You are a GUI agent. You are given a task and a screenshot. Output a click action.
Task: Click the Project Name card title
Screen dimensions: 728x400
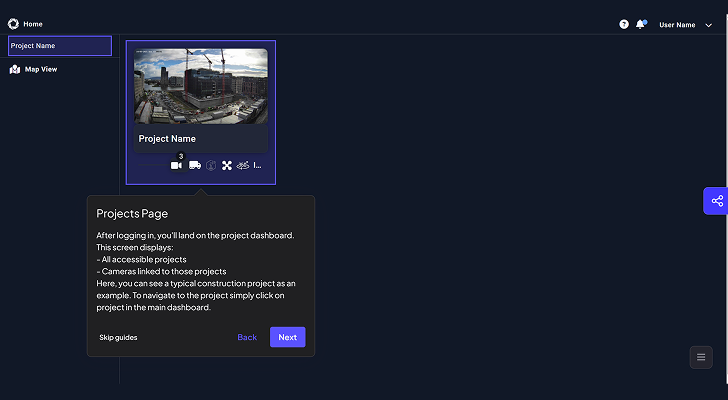(167, 139)
